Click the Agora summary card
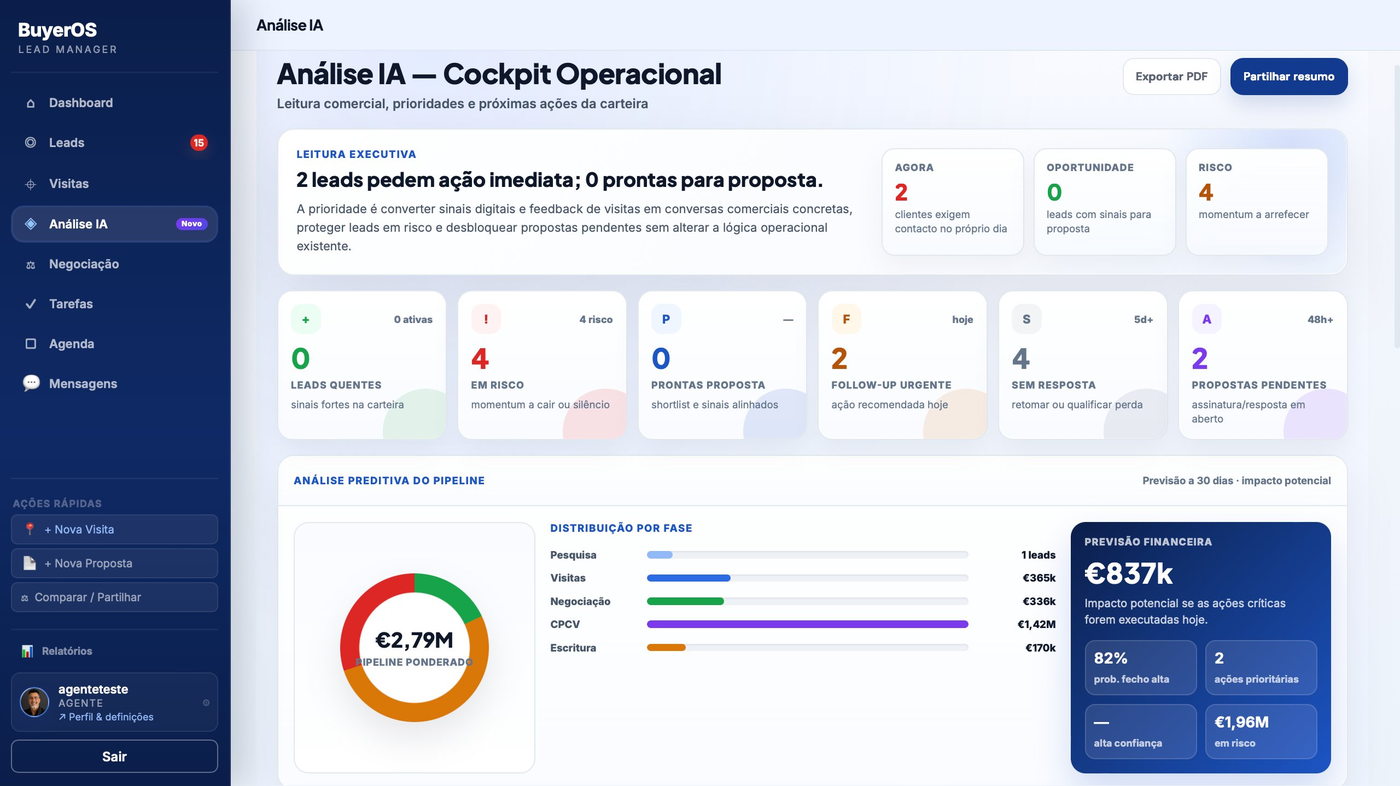The height and width of the screenshot is (786, 1400). [952, 202]
